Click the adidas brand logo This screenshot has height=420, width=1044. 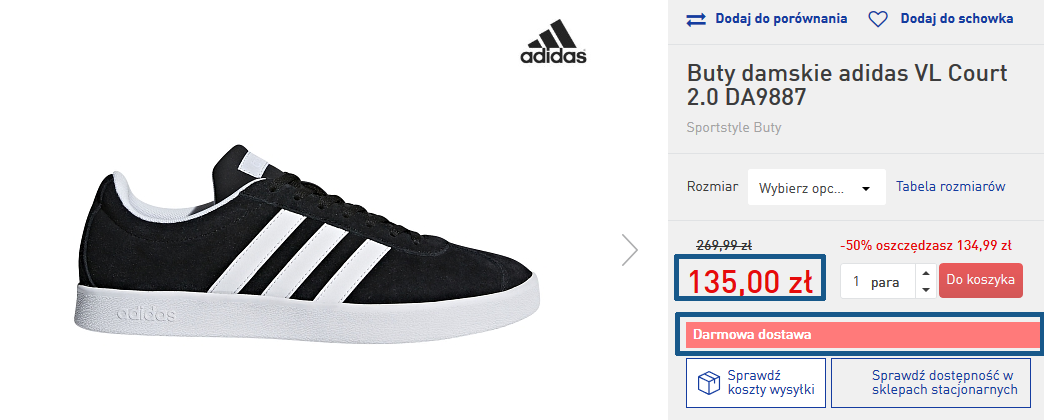[x=553, y=42]
